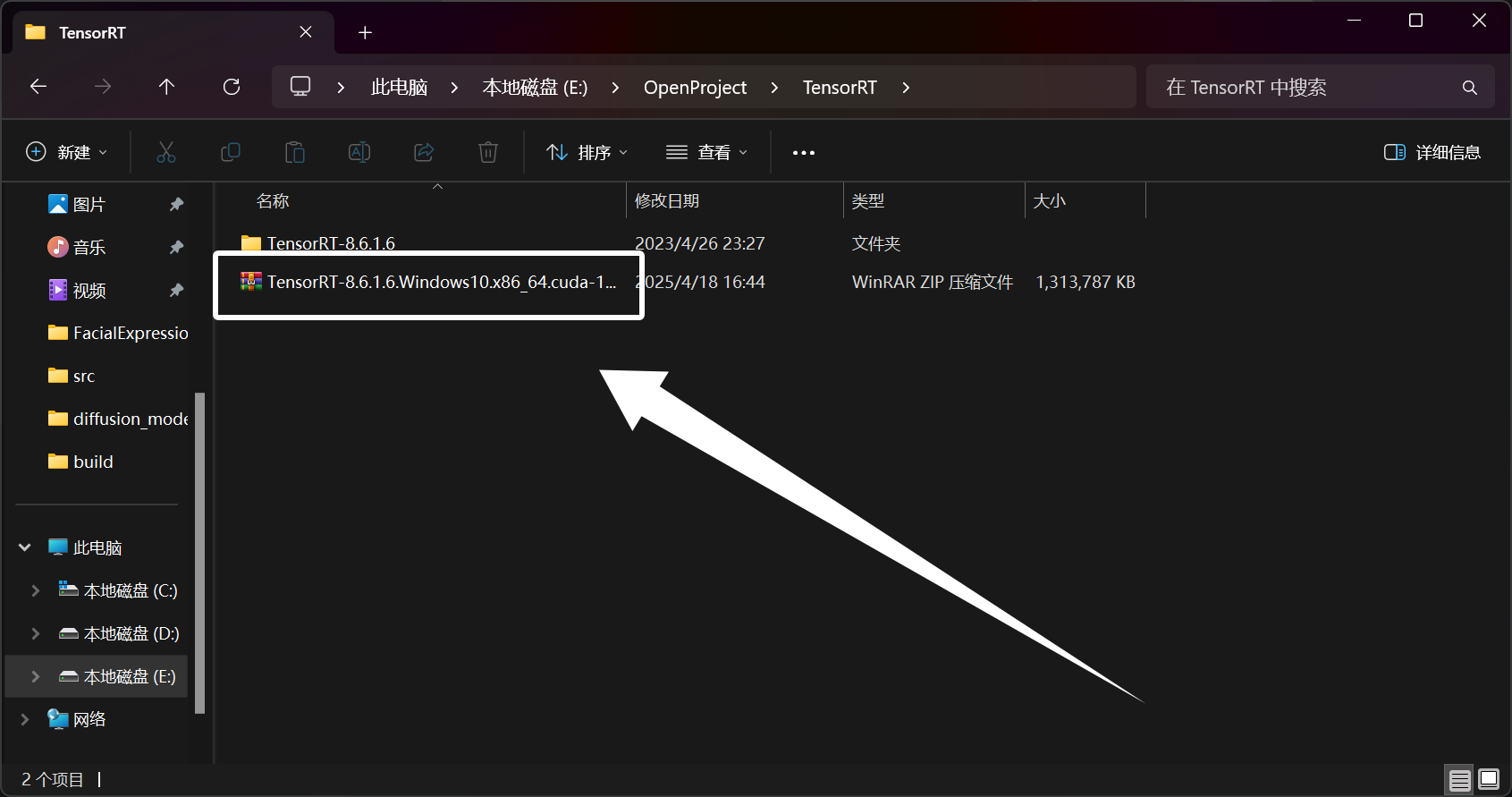The width and height of the screenshot is (1512, 797).
Task: Collapse the 此电脑 tree node
Action: [25, 547]
